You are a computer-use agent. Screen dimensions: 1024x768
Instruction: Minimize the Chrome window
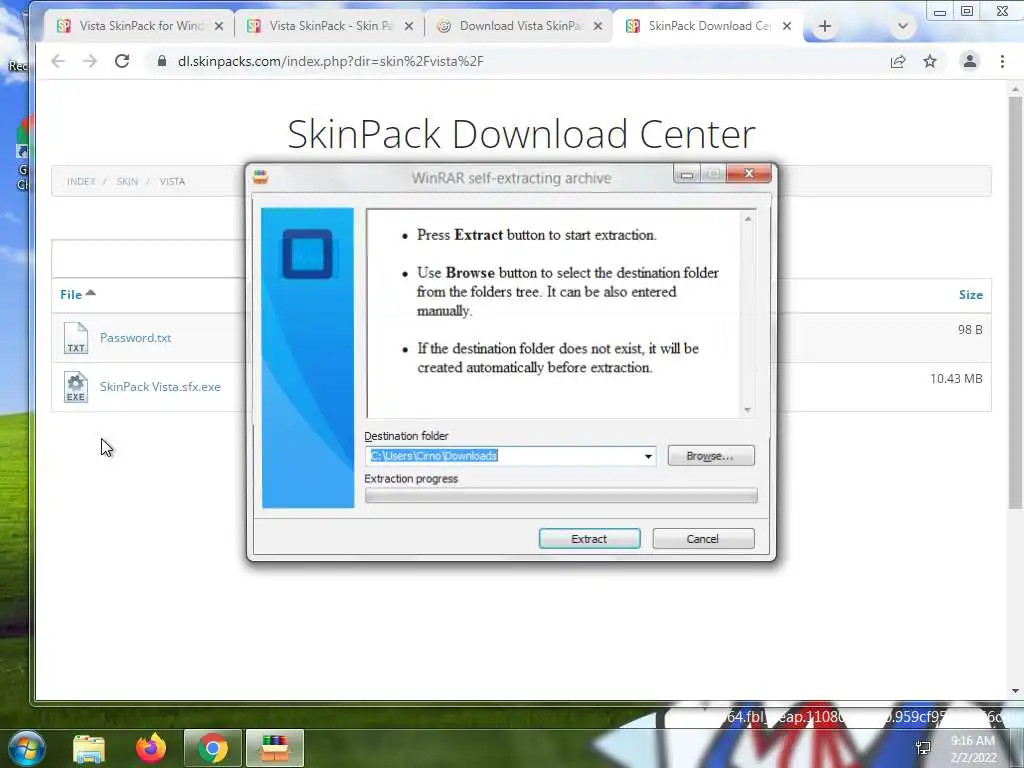[940, 12]
